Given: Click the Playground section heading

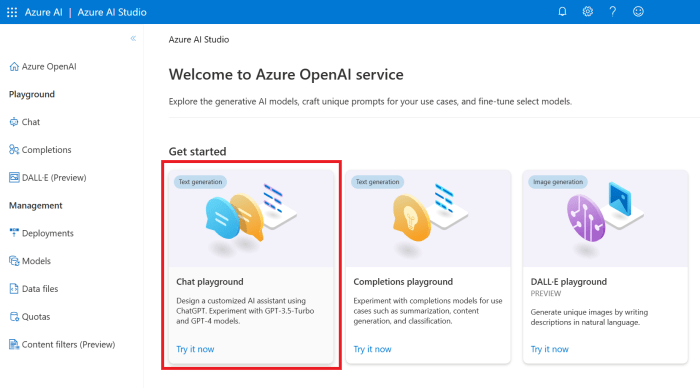Looking at the screenshot, I should [32, 94].
